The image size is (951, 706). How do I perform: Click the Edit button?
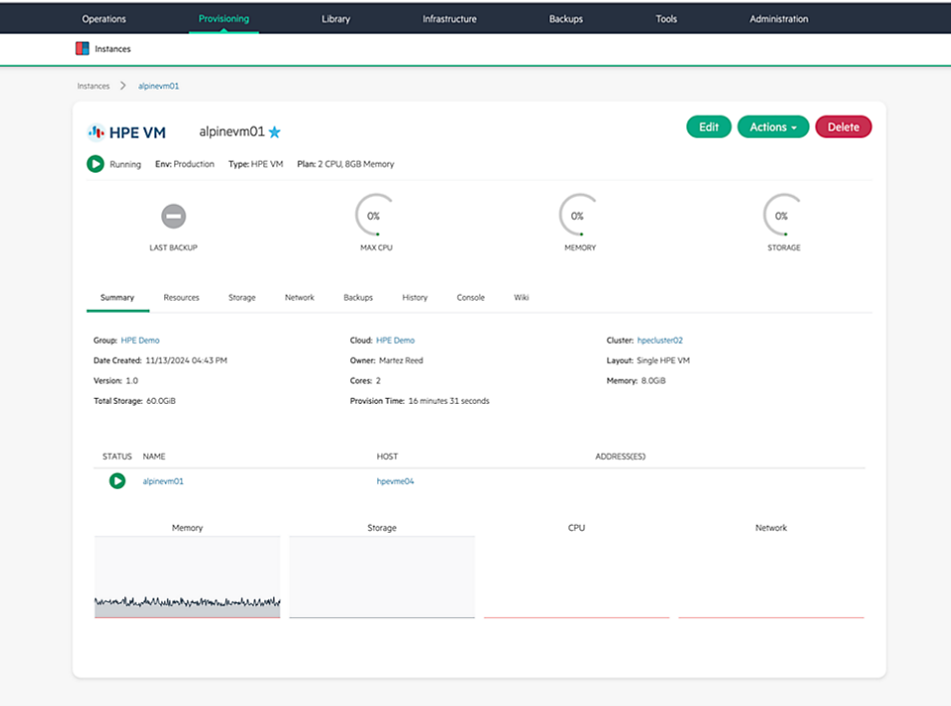point(708,127)
